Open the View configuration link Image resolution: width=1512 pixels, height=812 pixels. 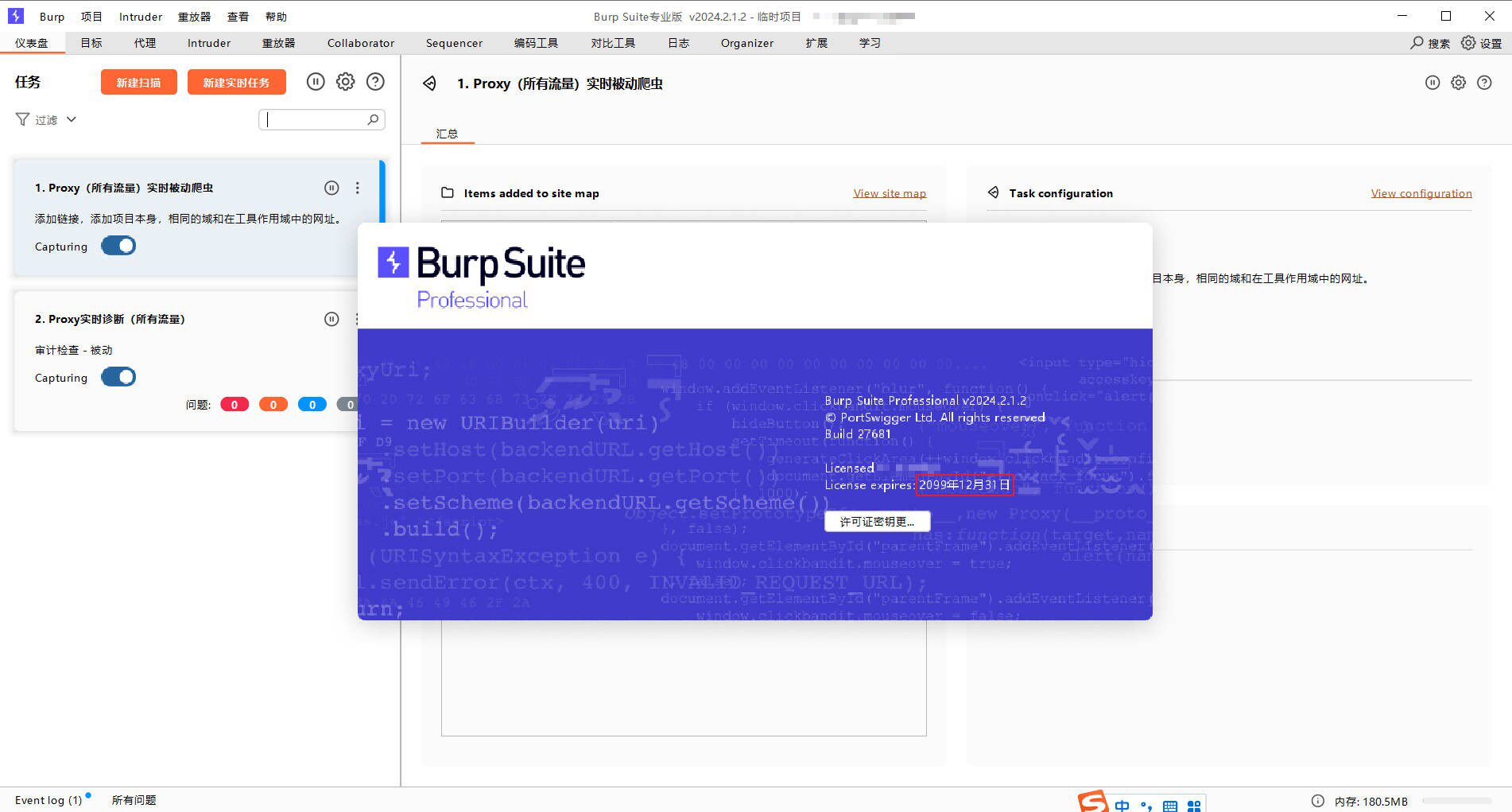[1421, 193]
